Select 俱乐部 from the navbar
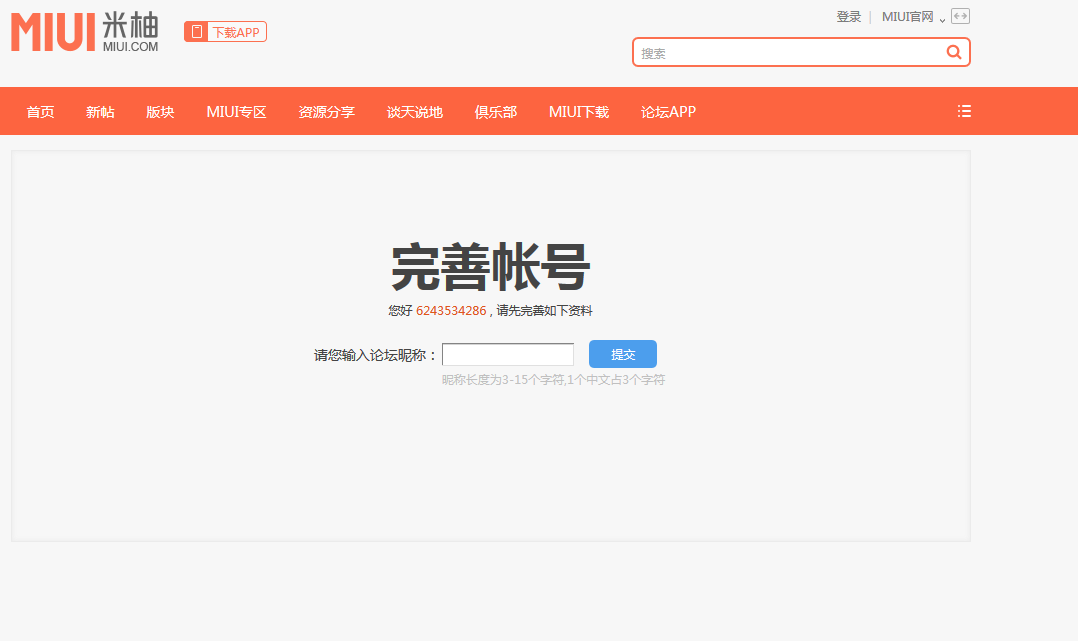Image resolution: width=1078 pixels, height=641 pixels. pos(495,112)
